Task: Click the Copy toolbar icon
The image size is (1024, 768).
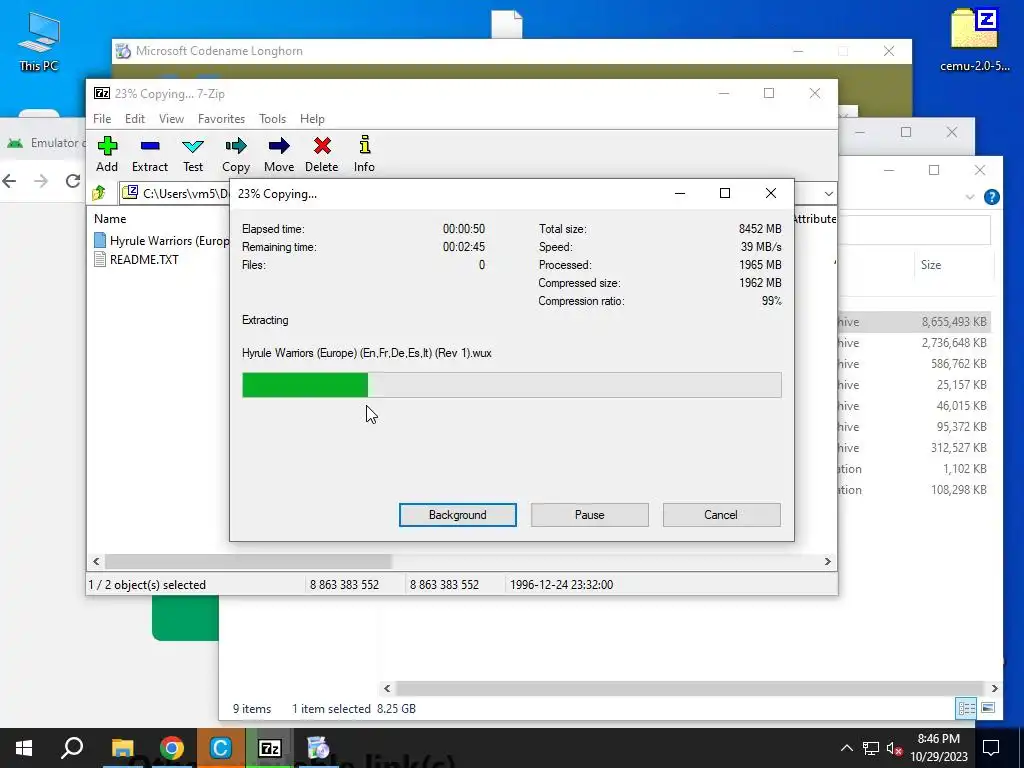Action: [236, 154]
